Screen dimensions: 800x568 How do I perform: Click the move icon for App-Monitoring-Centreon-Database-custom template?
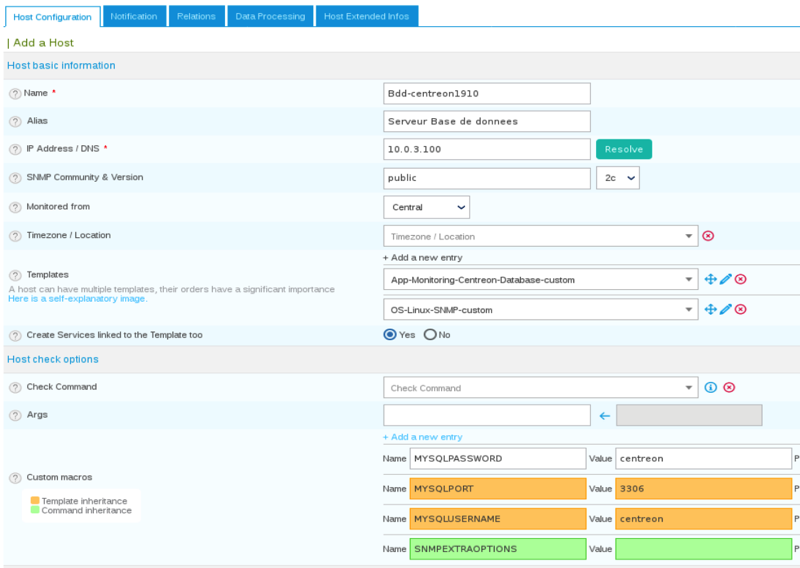tap(711, 280)
